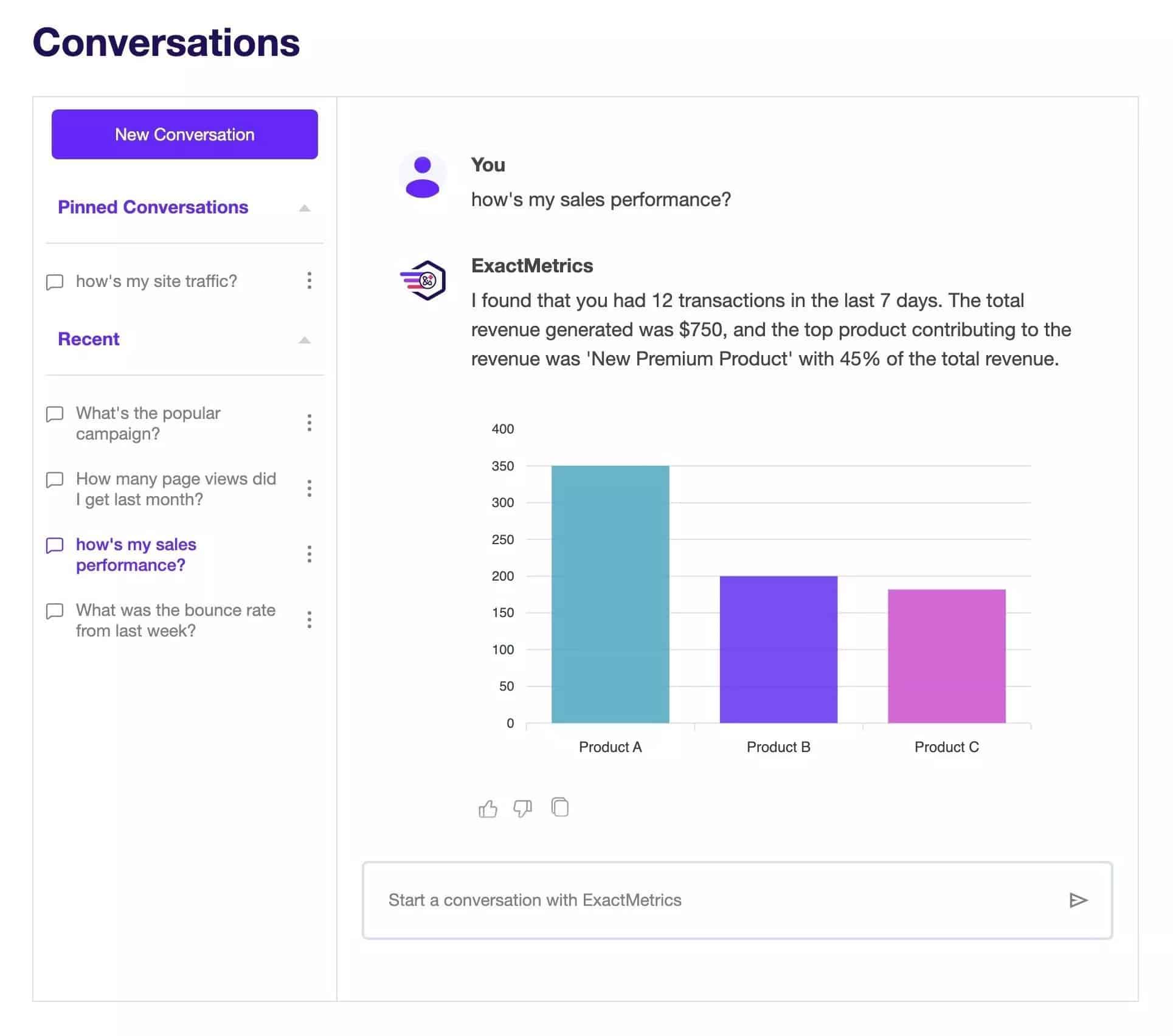
Task: Click the Product A axis label
Action: pos(611,747)
